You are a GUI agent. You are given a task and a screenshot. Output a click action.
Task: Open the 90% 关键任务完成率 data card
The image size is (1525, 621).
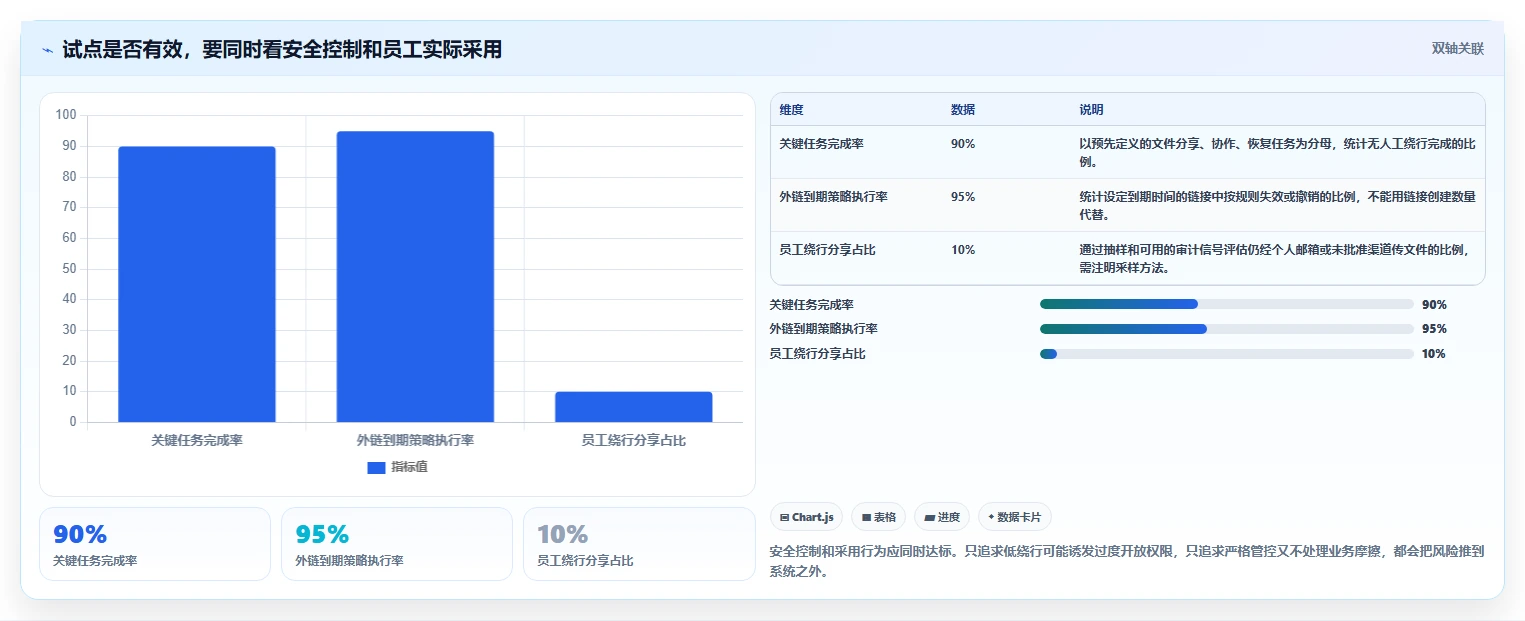(155, 544)
